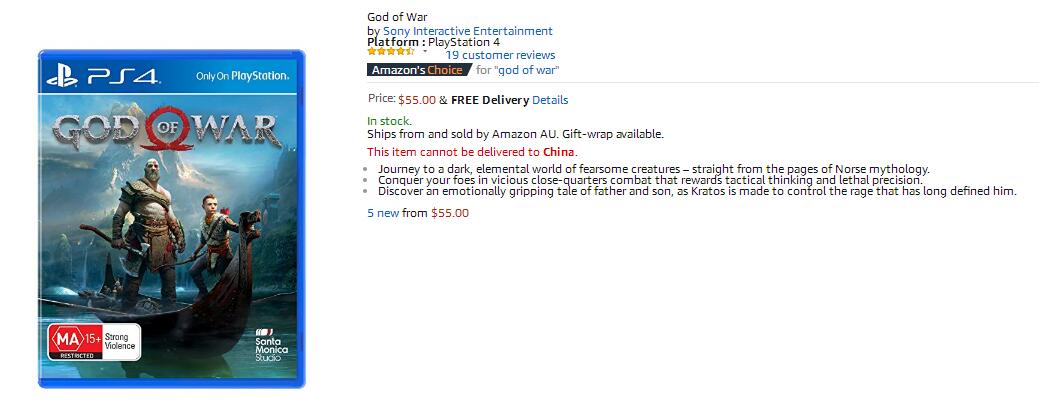This screenshot has height=419, width=1039.
Task: Click the PS4 logo text on the cover
Action: (x=123, y=76)
